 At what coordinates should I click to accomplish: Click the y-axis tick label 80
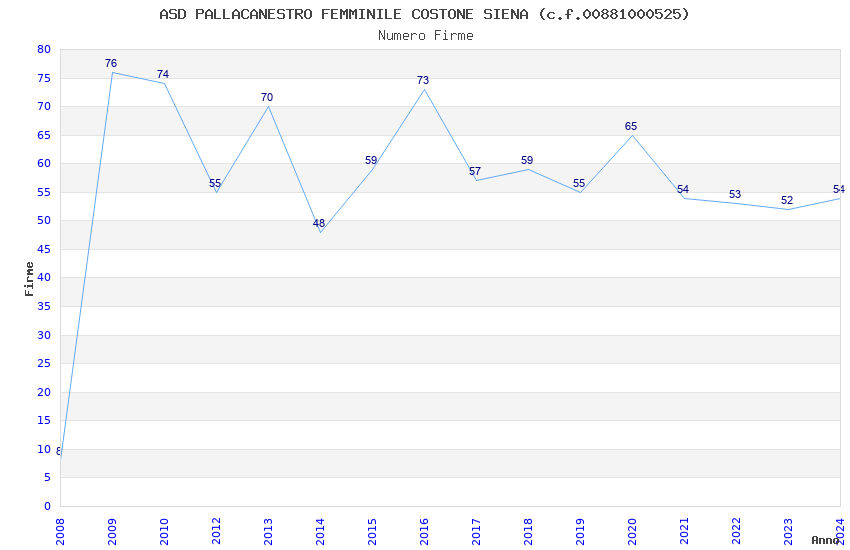44,49
